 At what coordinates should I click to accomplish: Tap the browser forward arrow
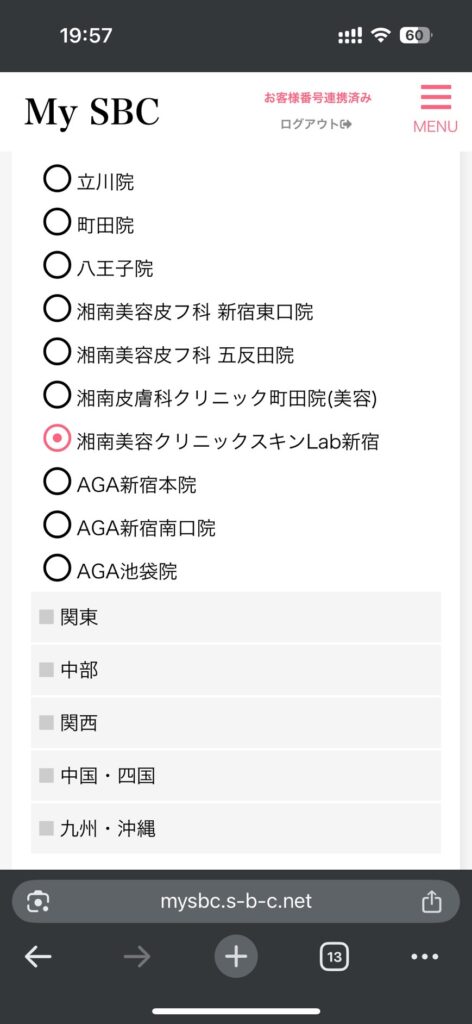pos(136,957)
